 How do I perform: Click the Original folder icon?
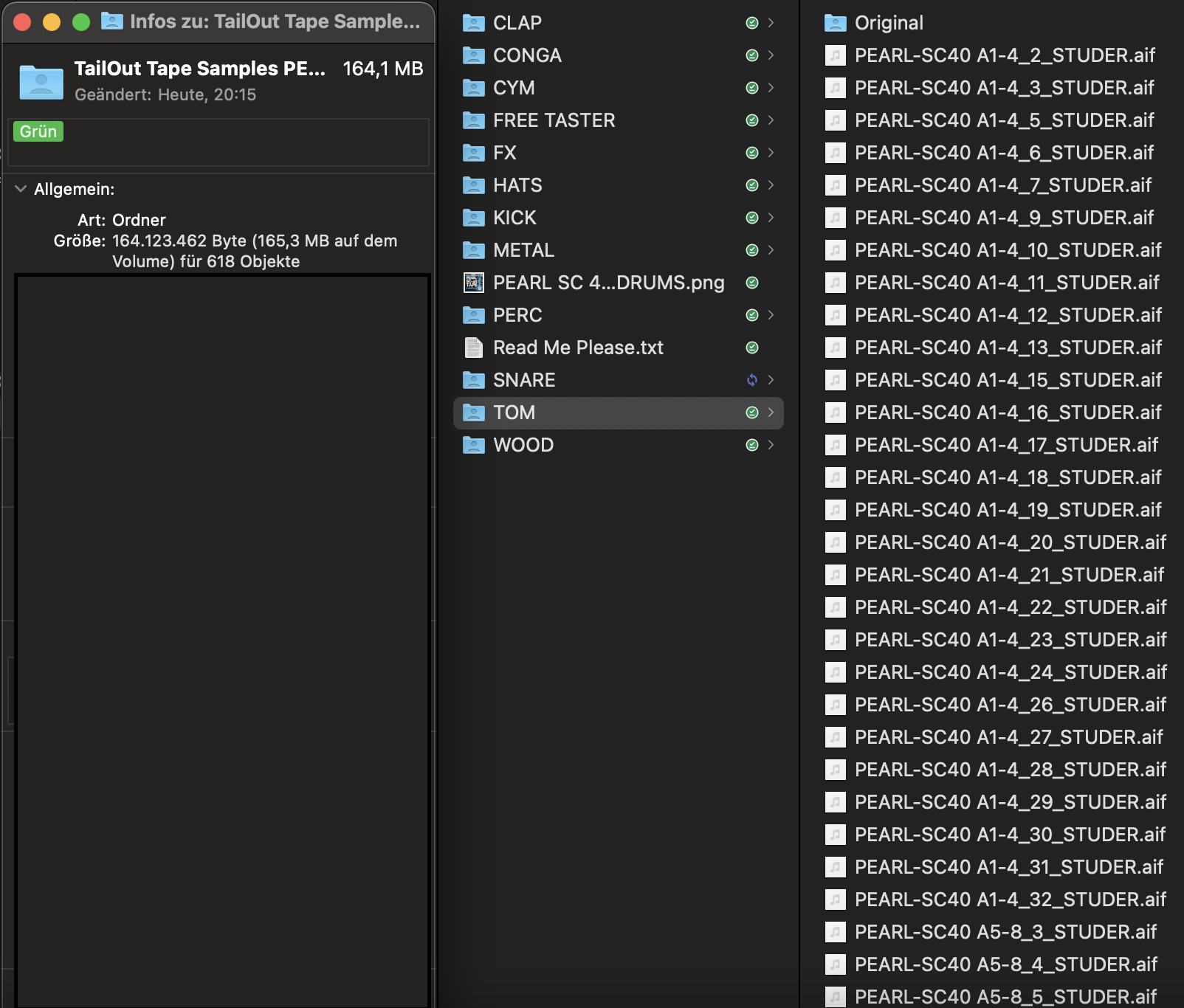click(x=835, y=23)
